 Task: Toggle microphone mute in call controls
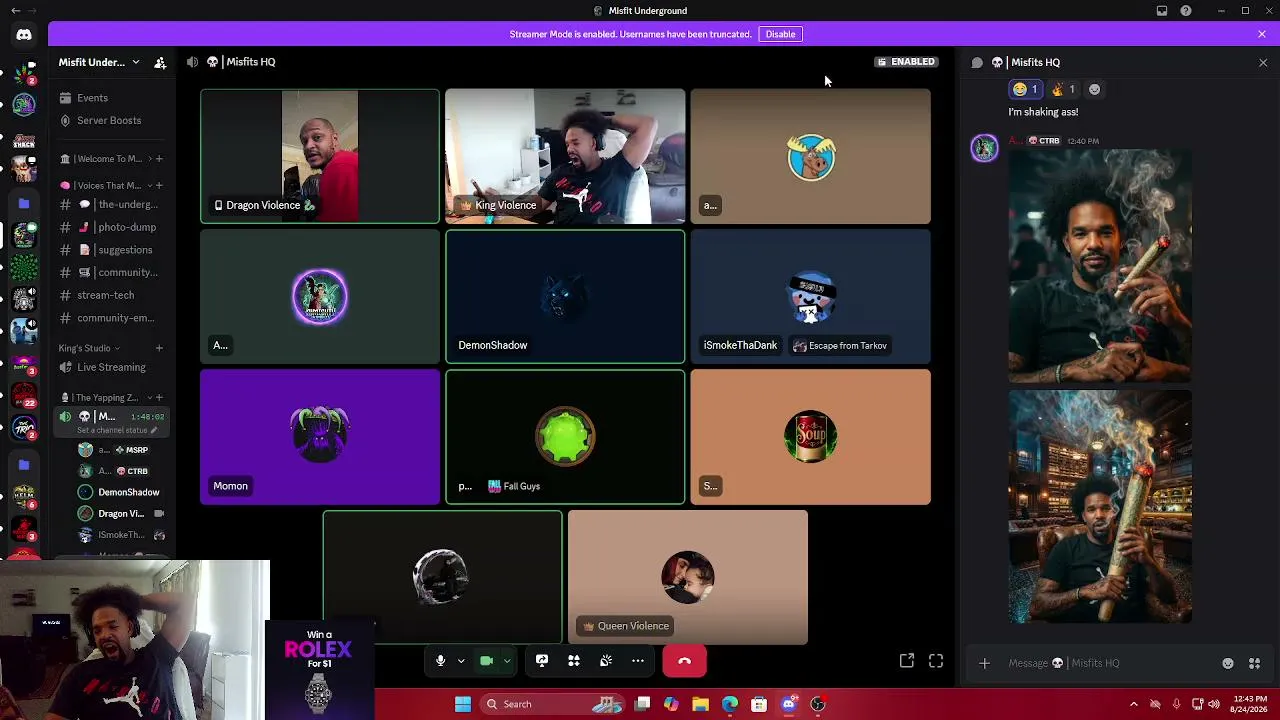pyautogui.click(x=440, y=661)
